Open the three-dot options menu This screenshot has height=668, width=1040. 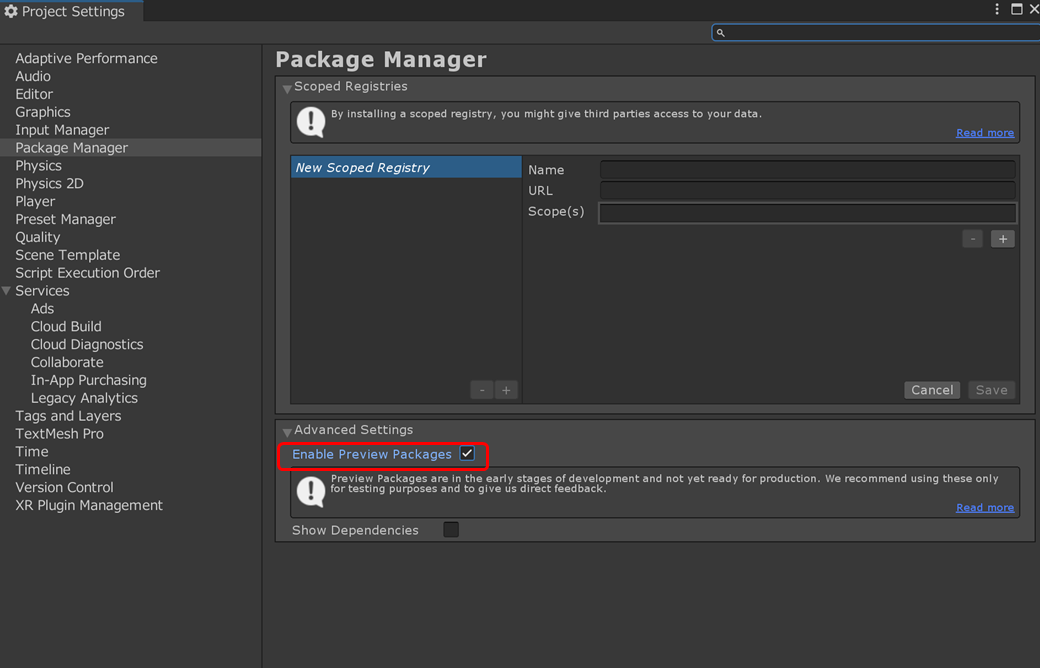tap(996, 9)
